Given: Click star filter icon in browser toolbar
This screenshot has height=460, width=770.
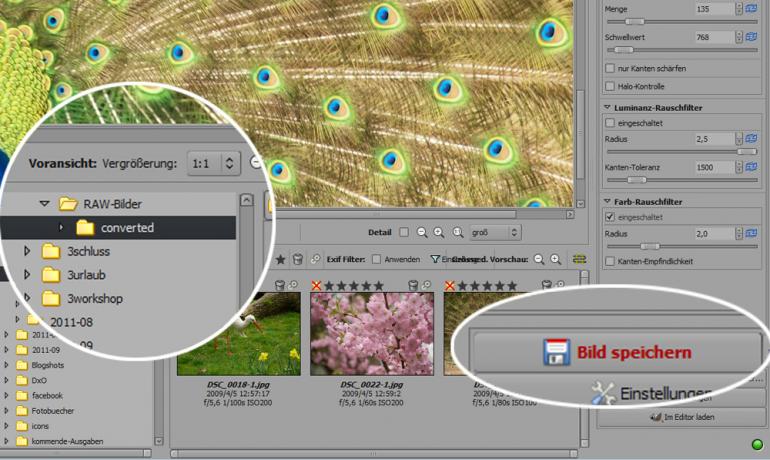Looking at the screenshot, I should click(280, 259).
